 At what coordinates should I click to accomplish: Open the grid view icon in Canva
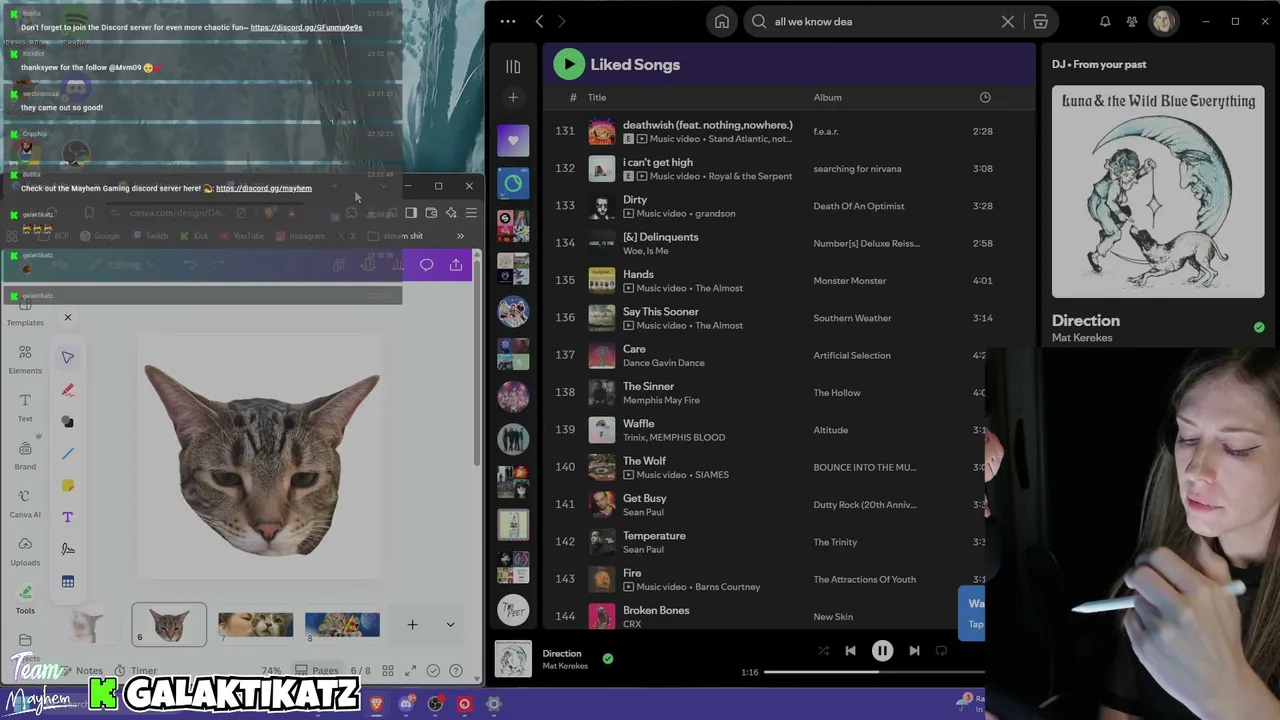coord(388,671)
